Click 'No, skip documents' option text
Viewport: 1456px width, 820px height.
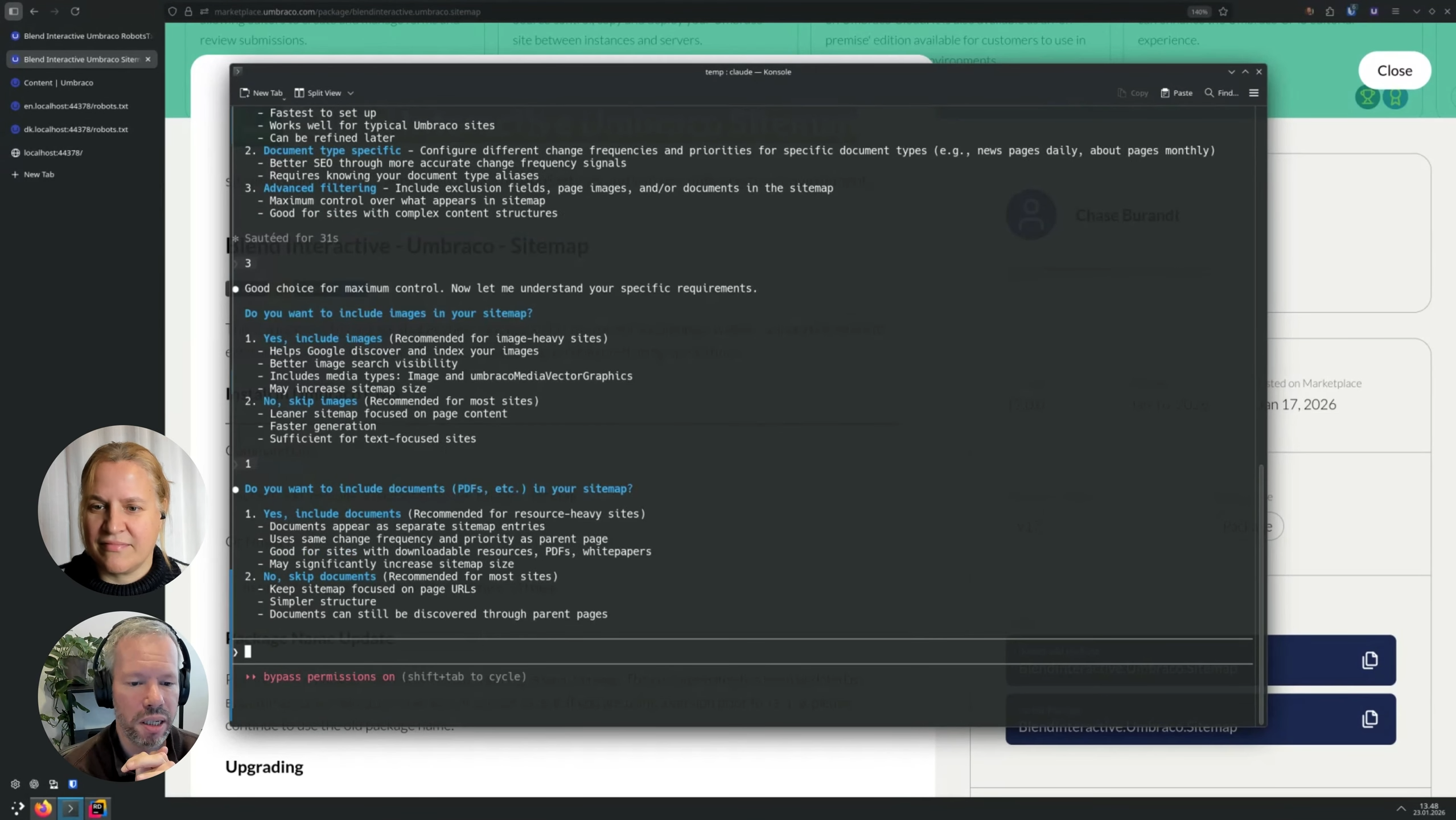[x=319, y=576]
